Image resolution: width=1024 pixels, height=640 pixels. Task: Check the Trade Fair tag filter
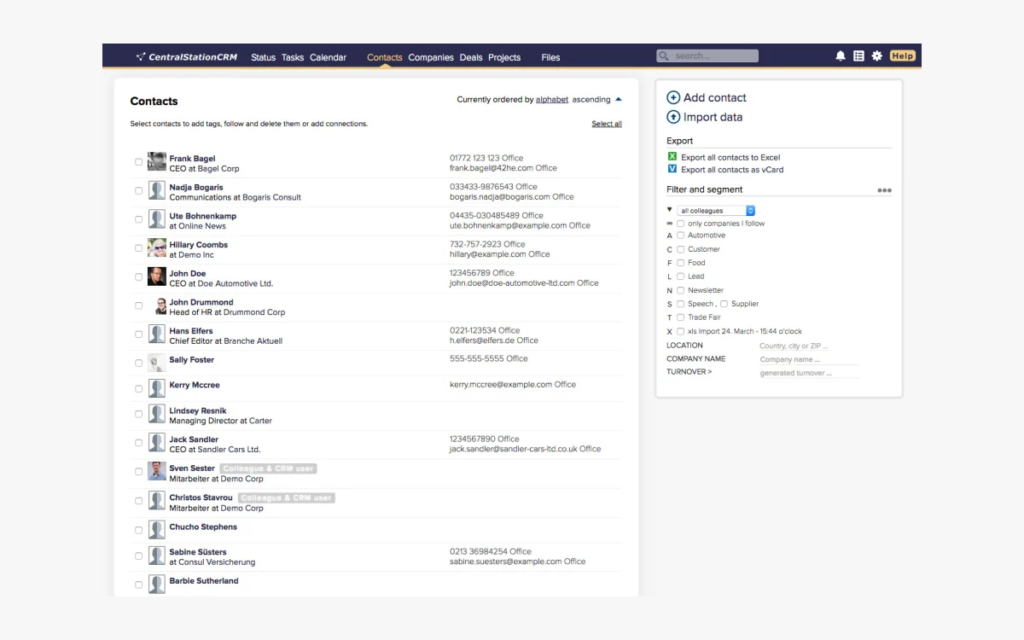680,317
